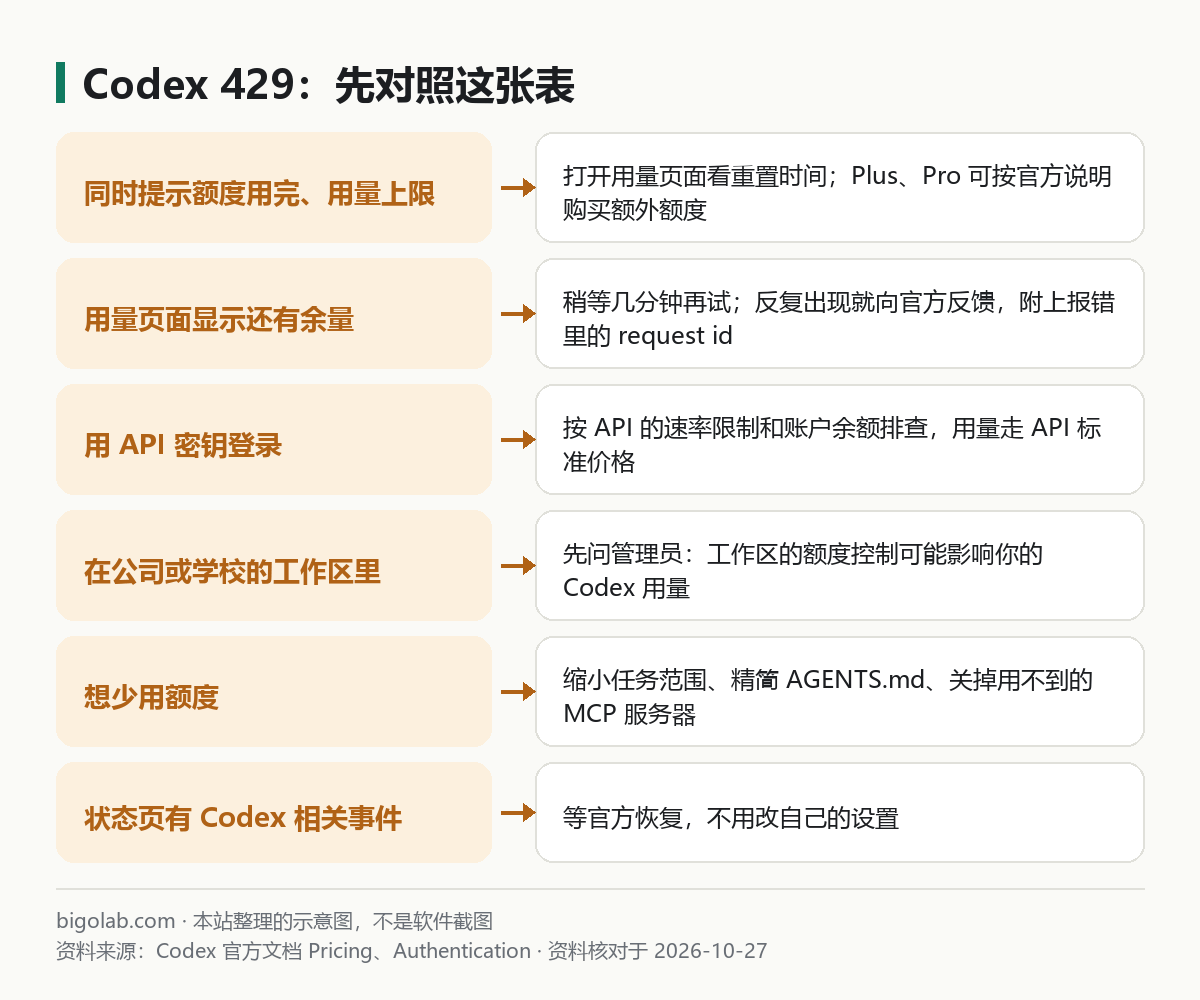Click the text '打开用量页面看重置时间' in the first answer
Screen dimensions: 1200x1000
coord(698,177)
